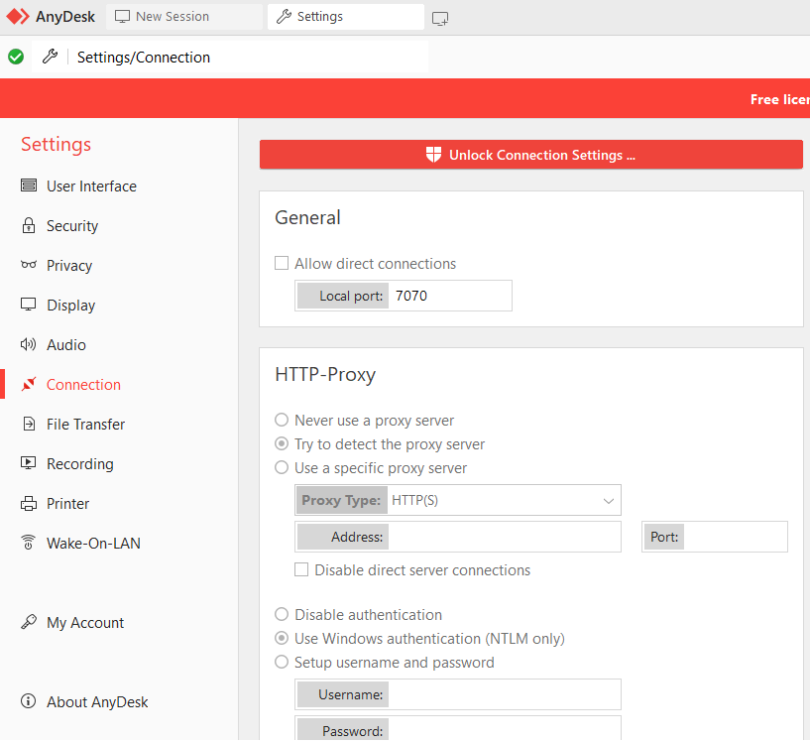
Task: Check Disable direct server connections
Action: coord(301,570)
